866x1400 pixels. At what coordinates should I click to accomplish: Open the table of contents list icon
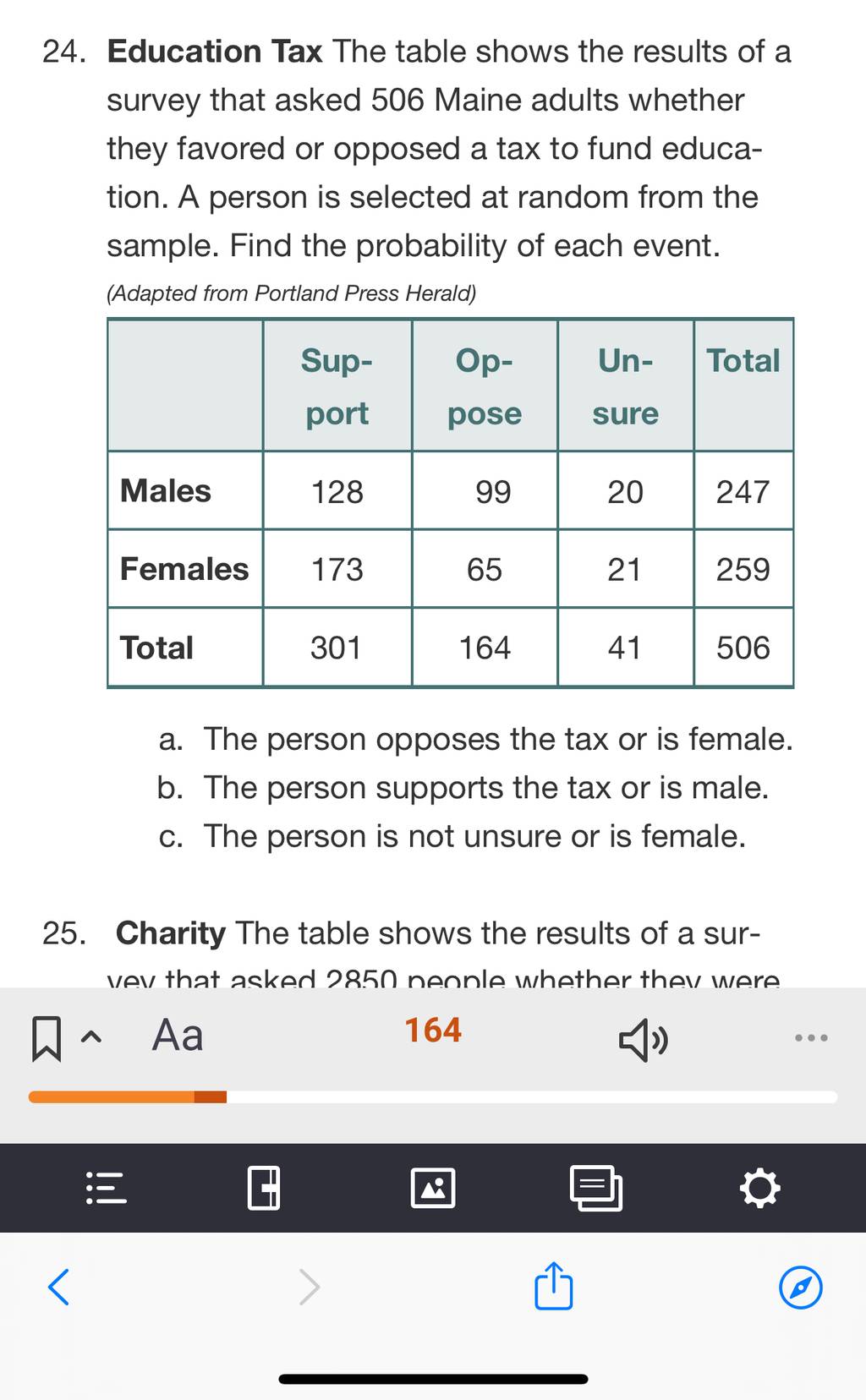pyautogui.click(x=107, y=1188)
